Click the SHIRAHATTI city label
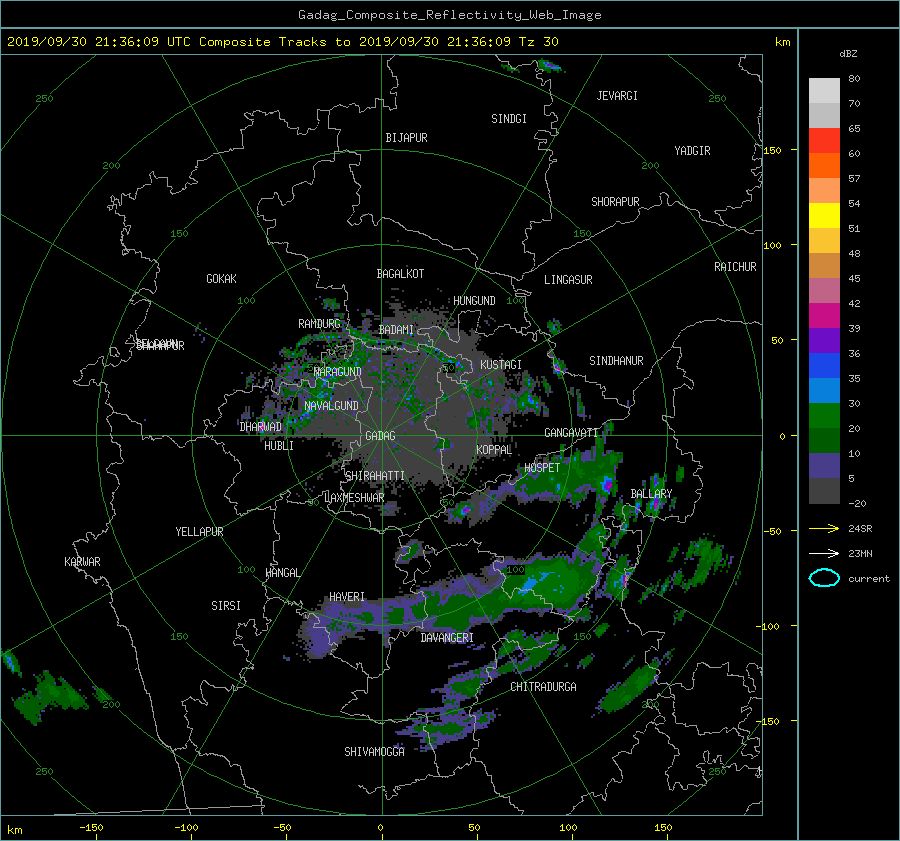900x841 pixels. pos(375,476)
